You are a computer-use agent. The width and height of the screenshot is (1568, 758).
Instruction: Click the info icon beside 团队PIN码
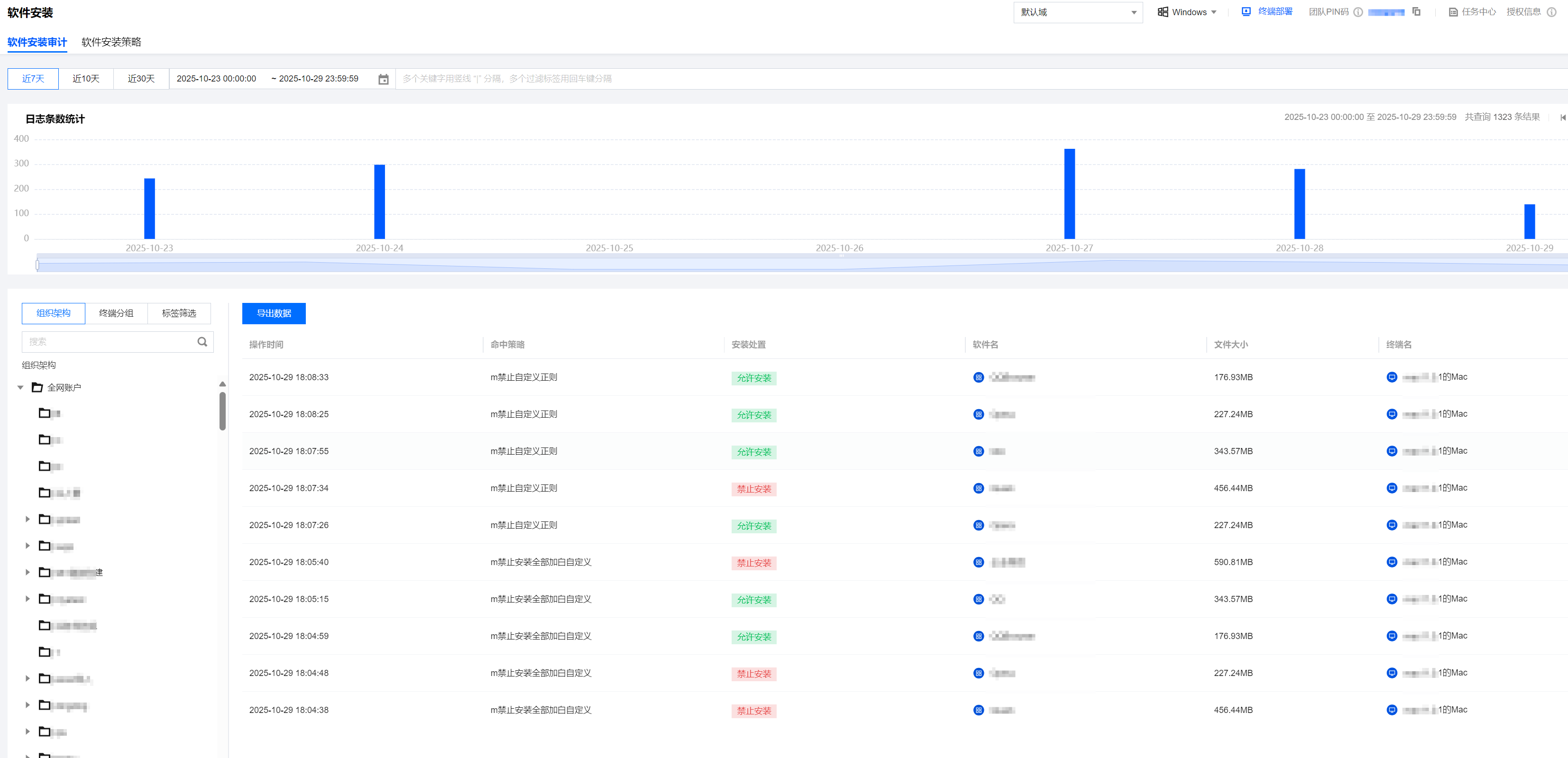tap(1358, 12)
